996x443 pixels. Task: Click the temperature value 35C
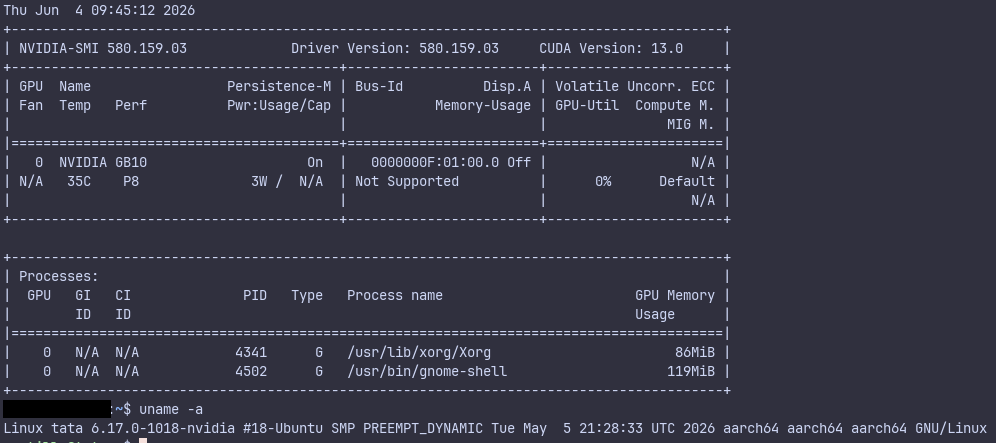point(79,182)
